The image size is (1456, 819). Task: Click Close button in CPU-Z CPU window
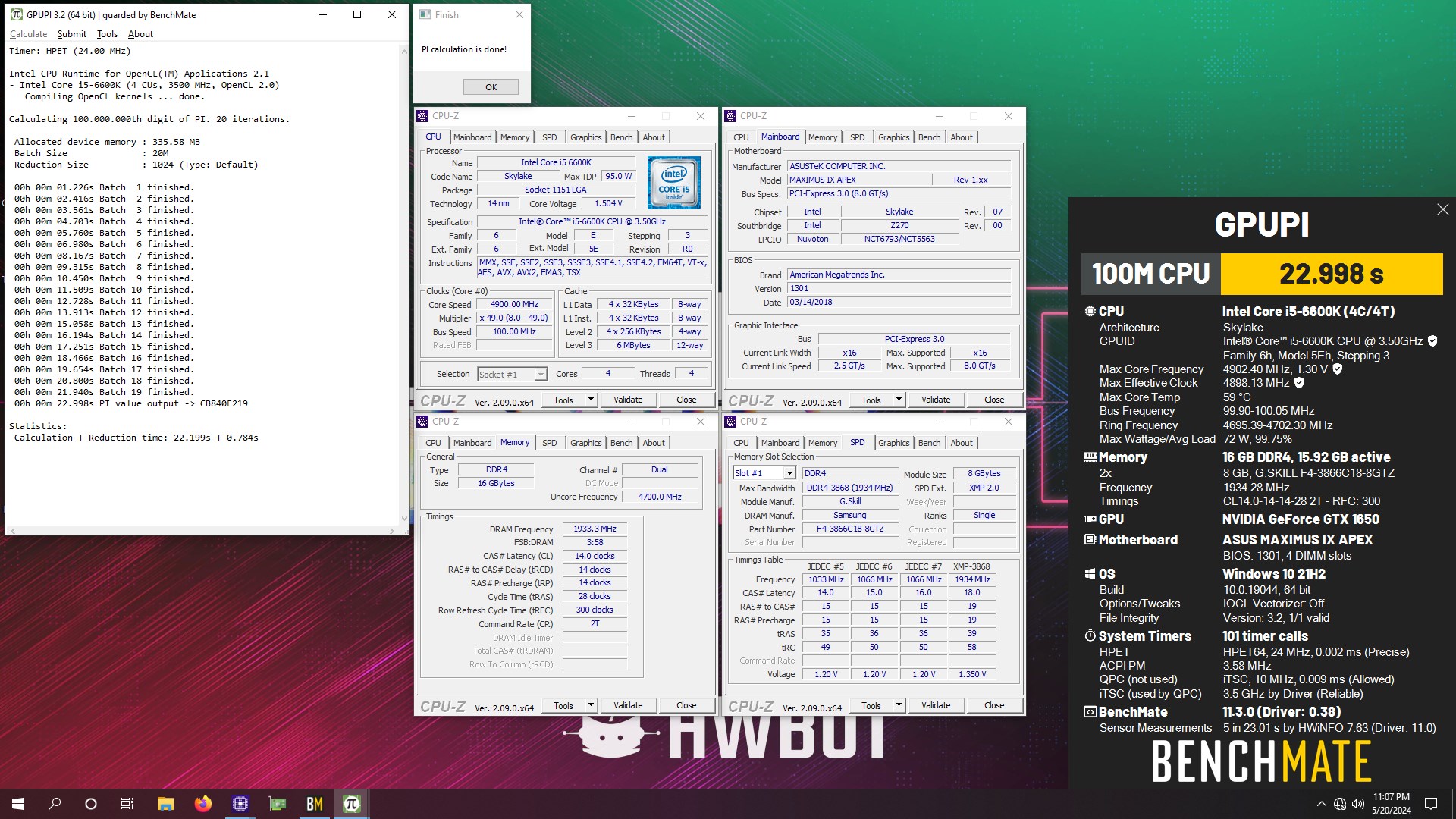[x=686, y=400]
